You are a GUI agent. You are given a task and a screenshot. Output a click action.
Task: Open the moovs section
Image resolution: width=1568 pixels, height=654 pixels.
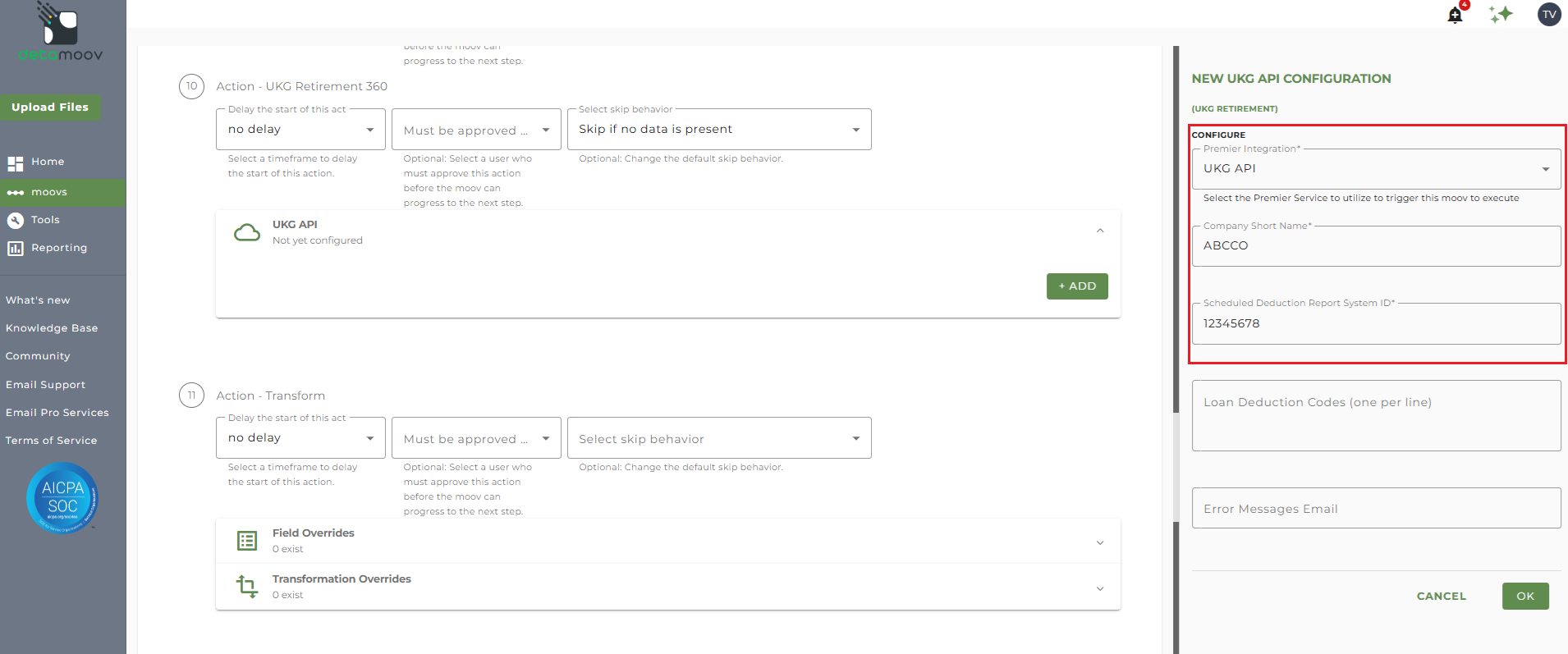pos(49,192)
